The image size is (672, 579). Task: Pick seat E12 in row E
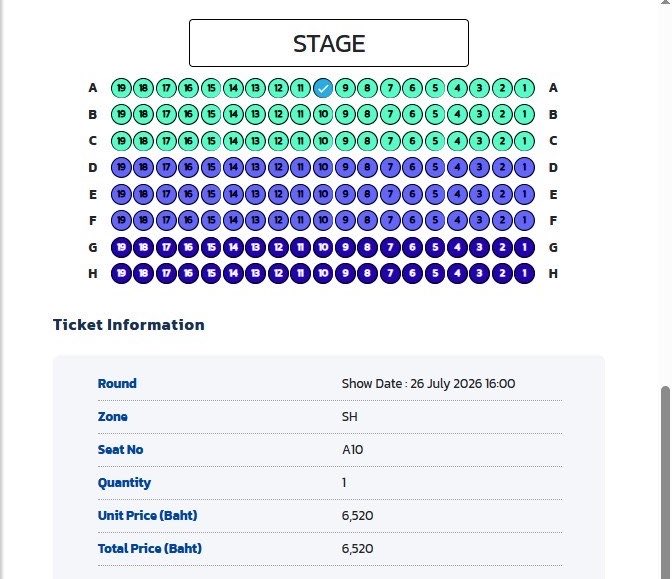tap(278, 194)
